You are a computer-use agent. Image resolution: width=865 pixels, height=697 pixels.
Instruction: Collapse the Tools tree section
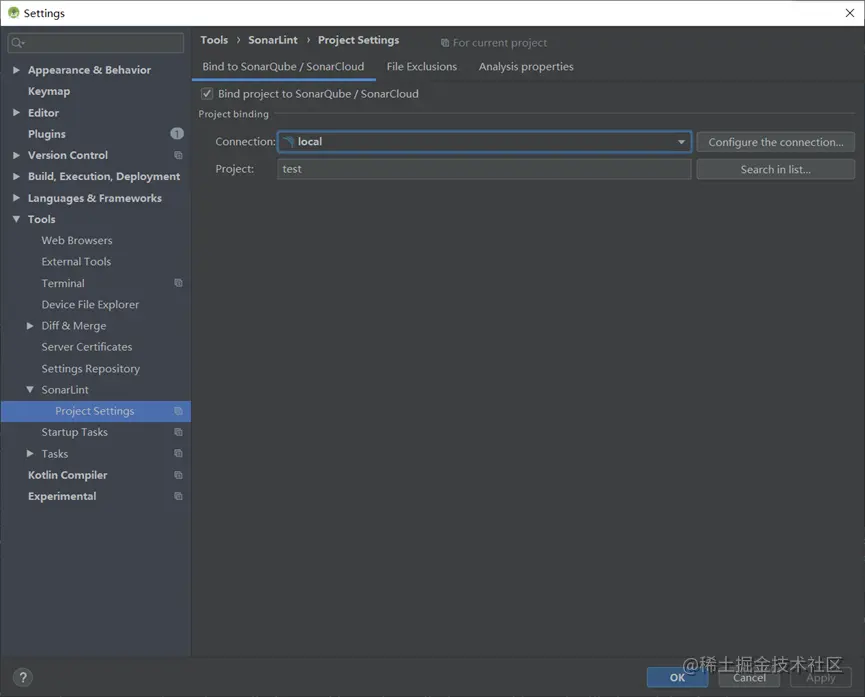15,219
